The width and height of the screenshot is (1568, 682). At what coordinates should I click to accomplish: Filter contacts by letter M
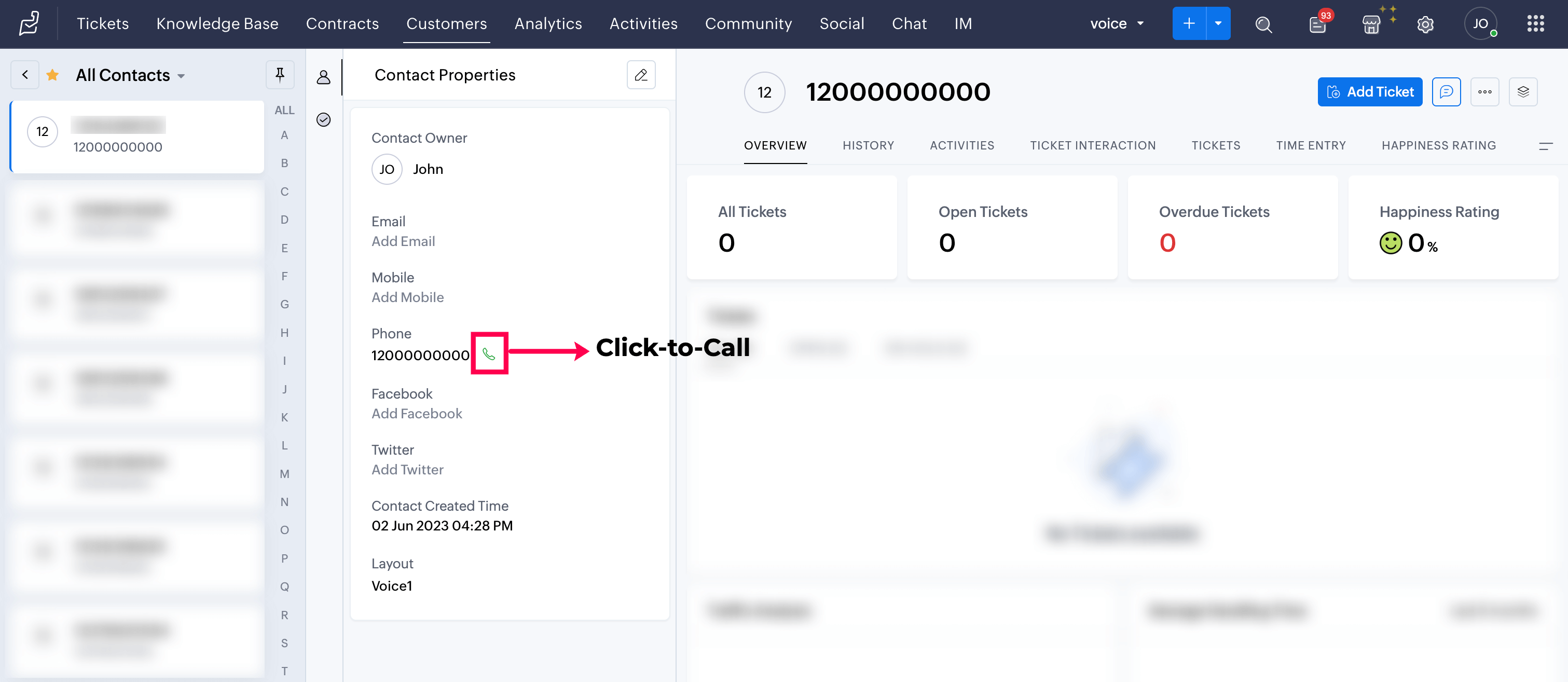coord(284,474)
